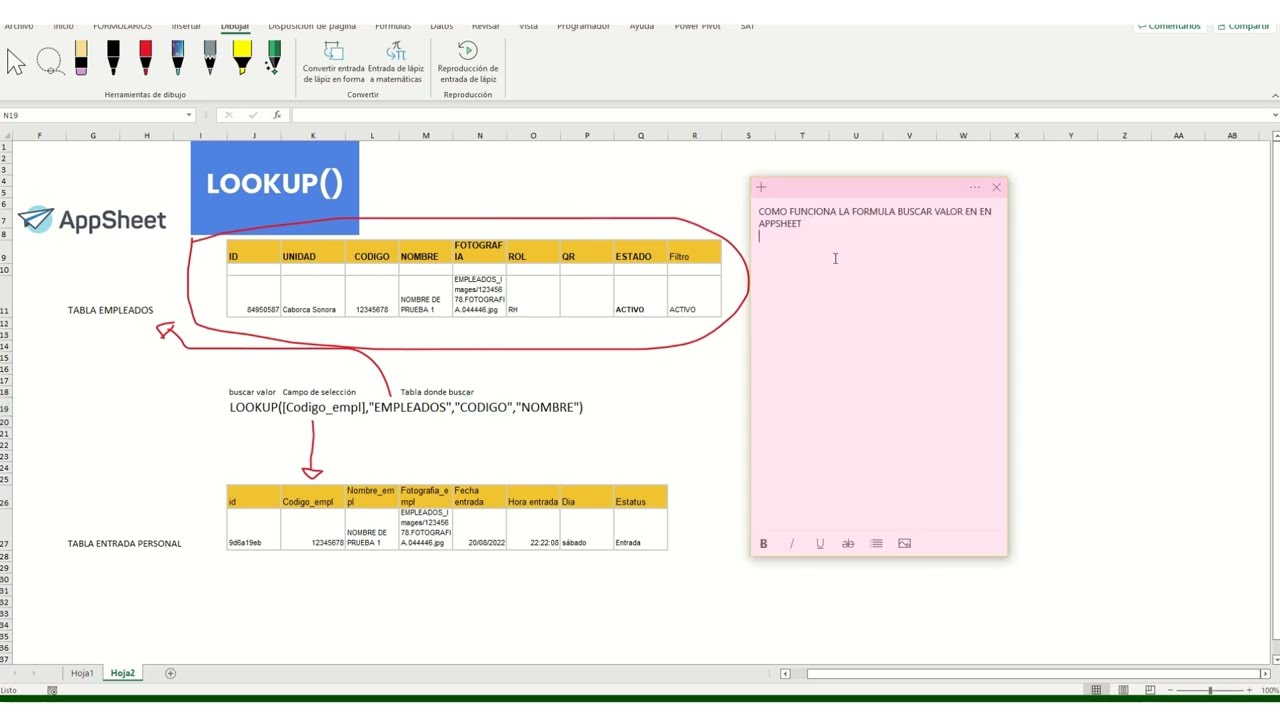Add a new sticky note with plus

(x=761, y=187)
